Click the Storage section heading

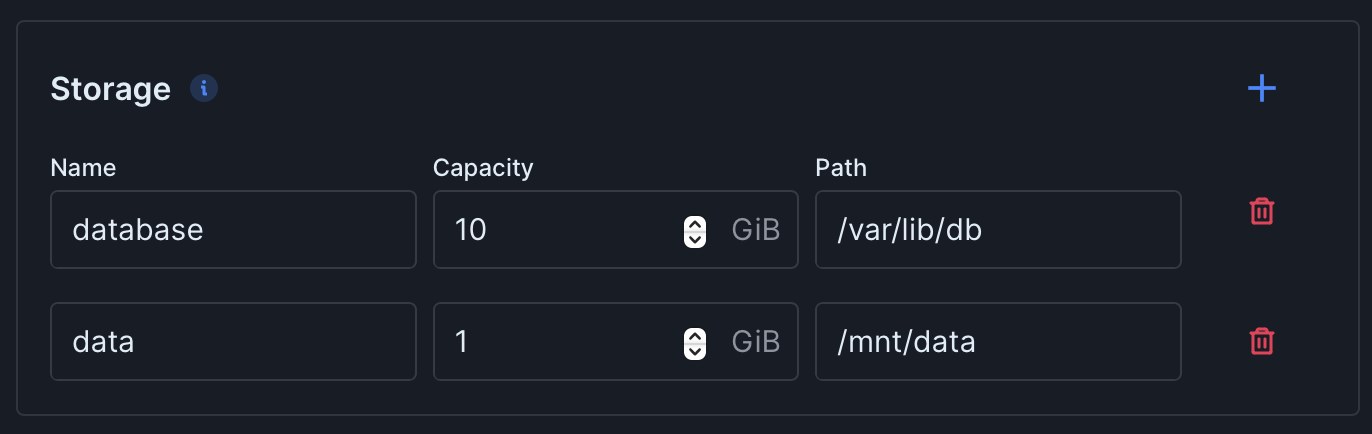(111, 89)
